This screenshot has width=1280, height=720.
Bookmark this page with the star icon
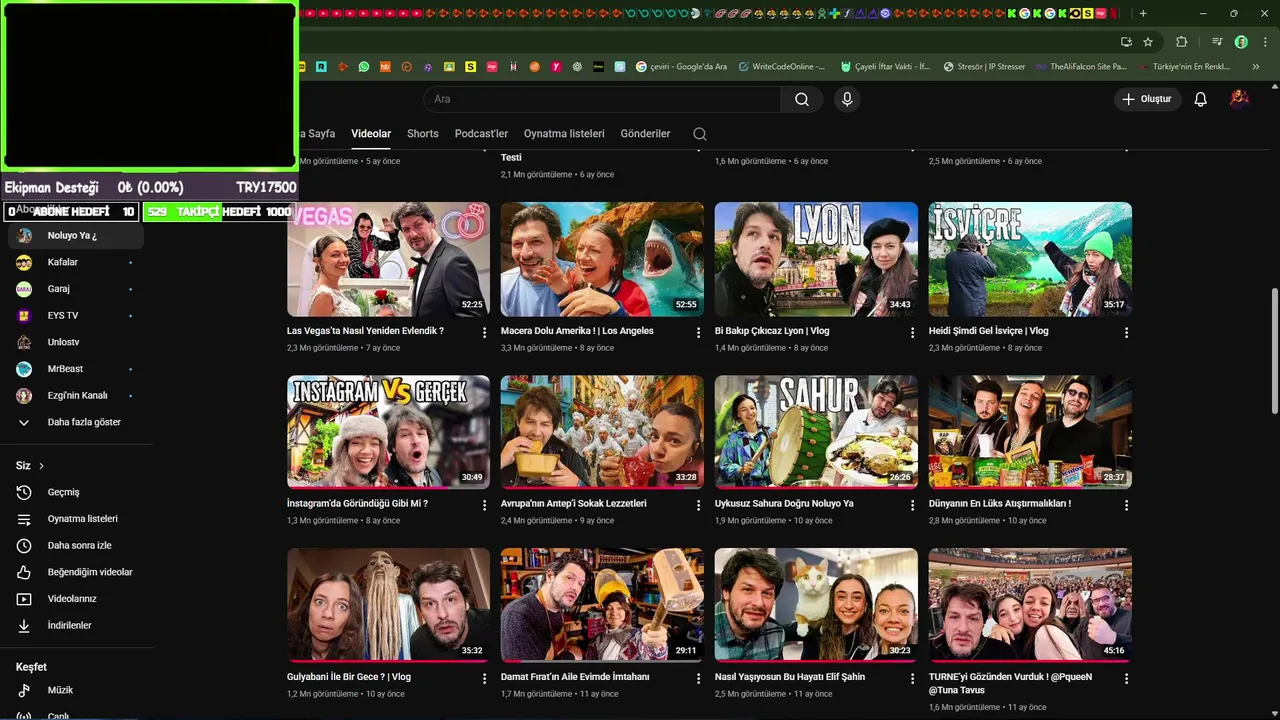click(x=1148, y=42)
